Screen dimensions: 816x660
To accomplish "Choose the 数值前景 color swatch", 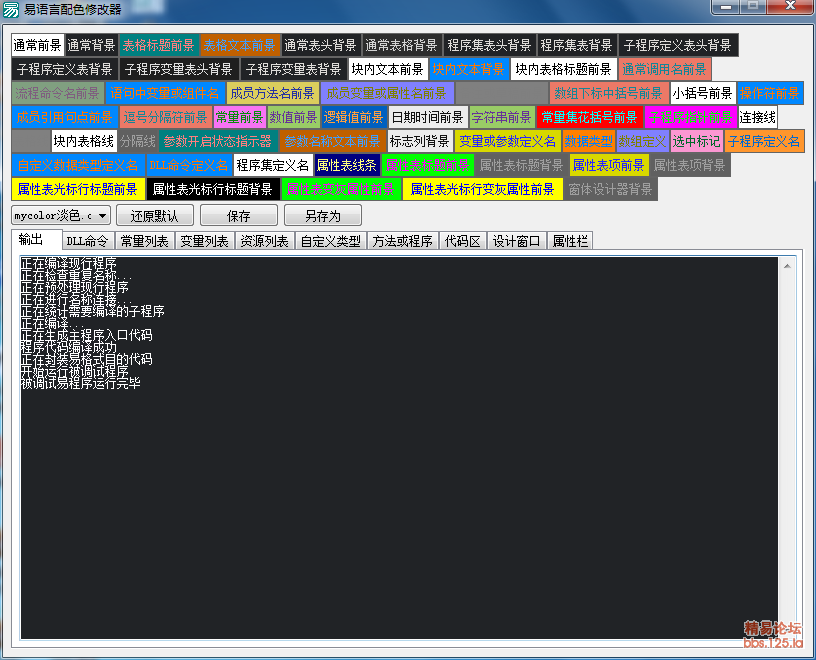I will 294,117.
